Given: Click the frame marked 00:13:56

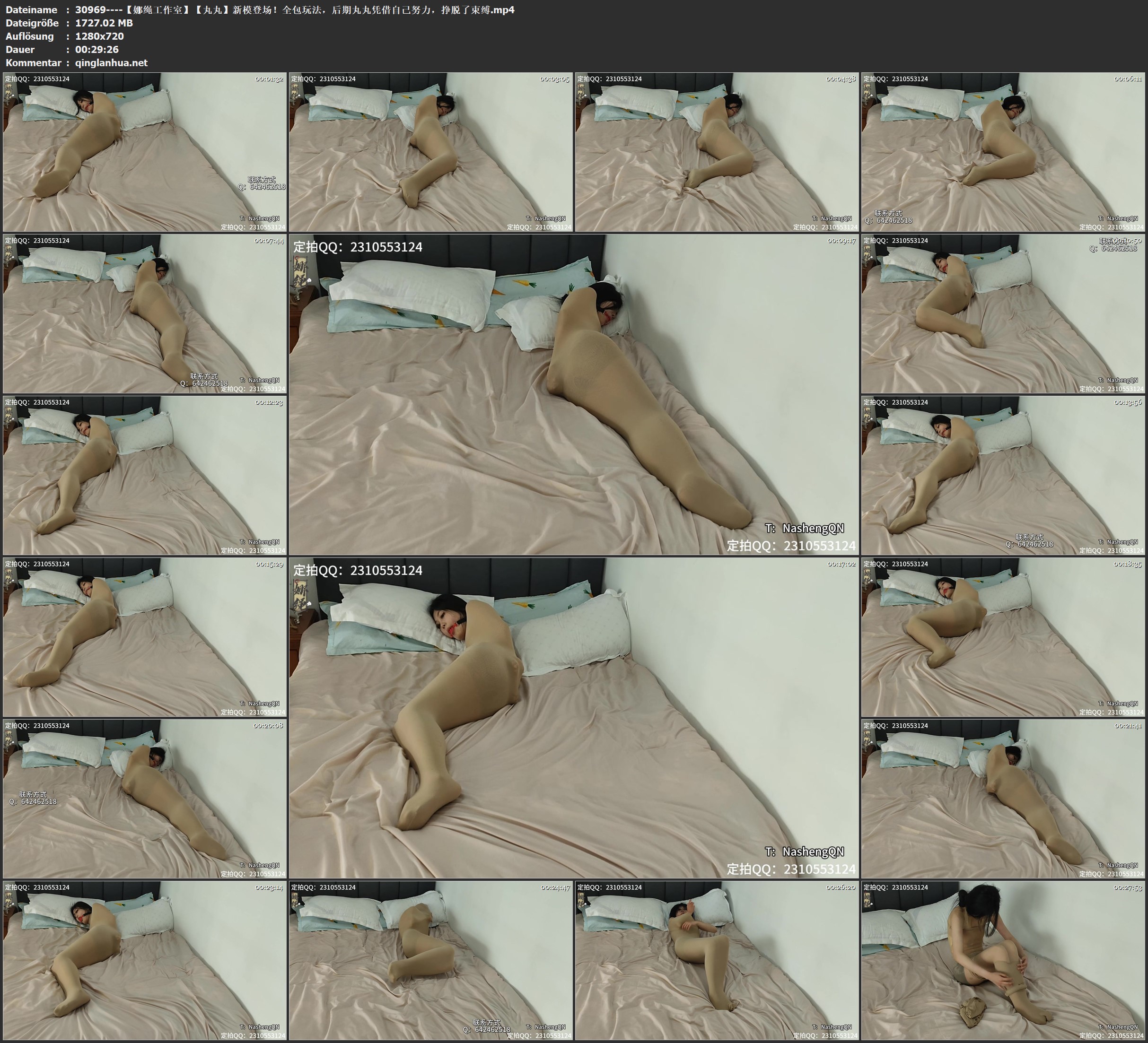Looking at the screenshot, I should point(1003,475).
